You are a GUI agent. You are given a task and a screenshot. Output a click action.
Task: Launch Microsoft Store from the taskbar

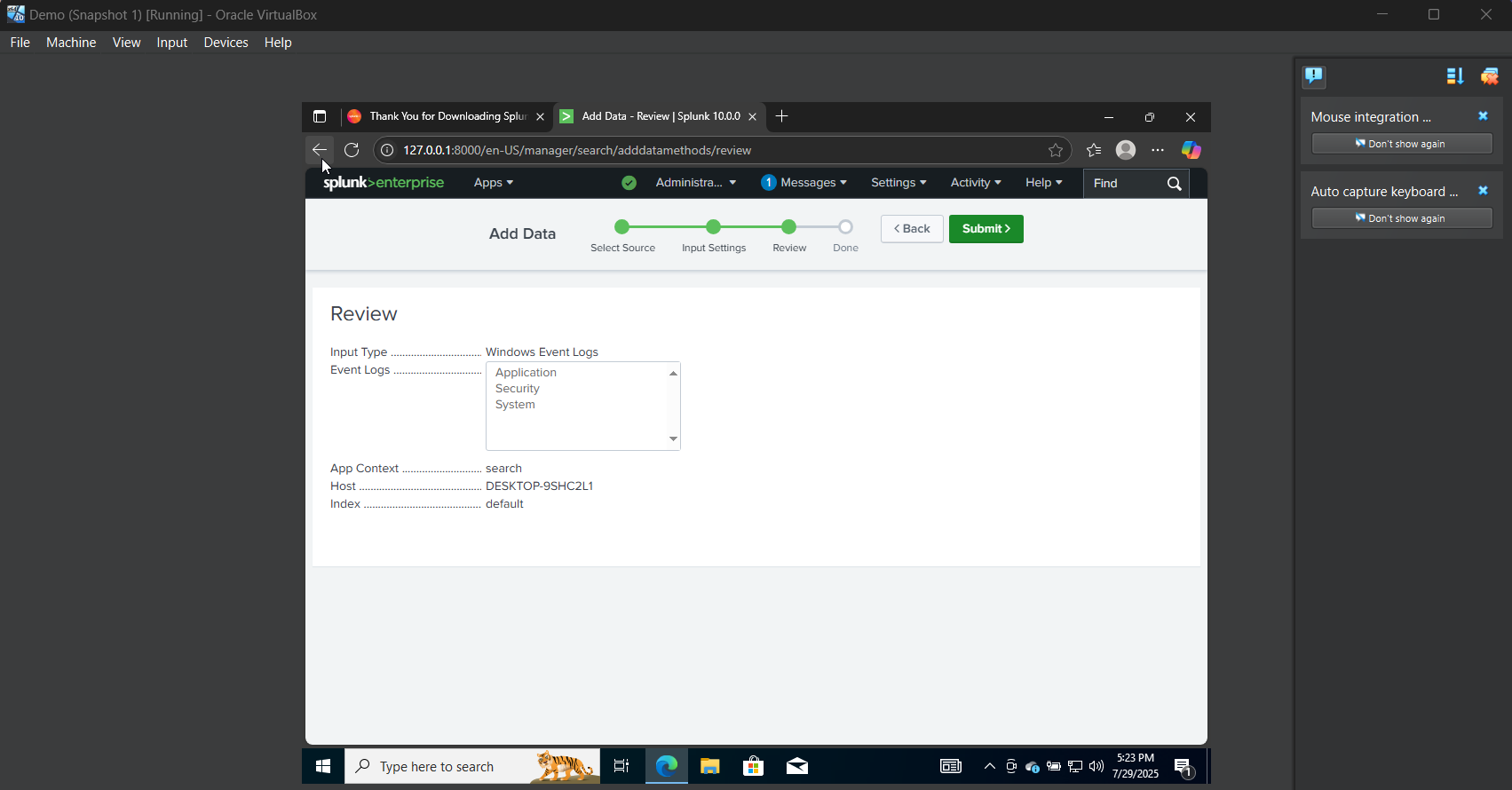point(753,766)
